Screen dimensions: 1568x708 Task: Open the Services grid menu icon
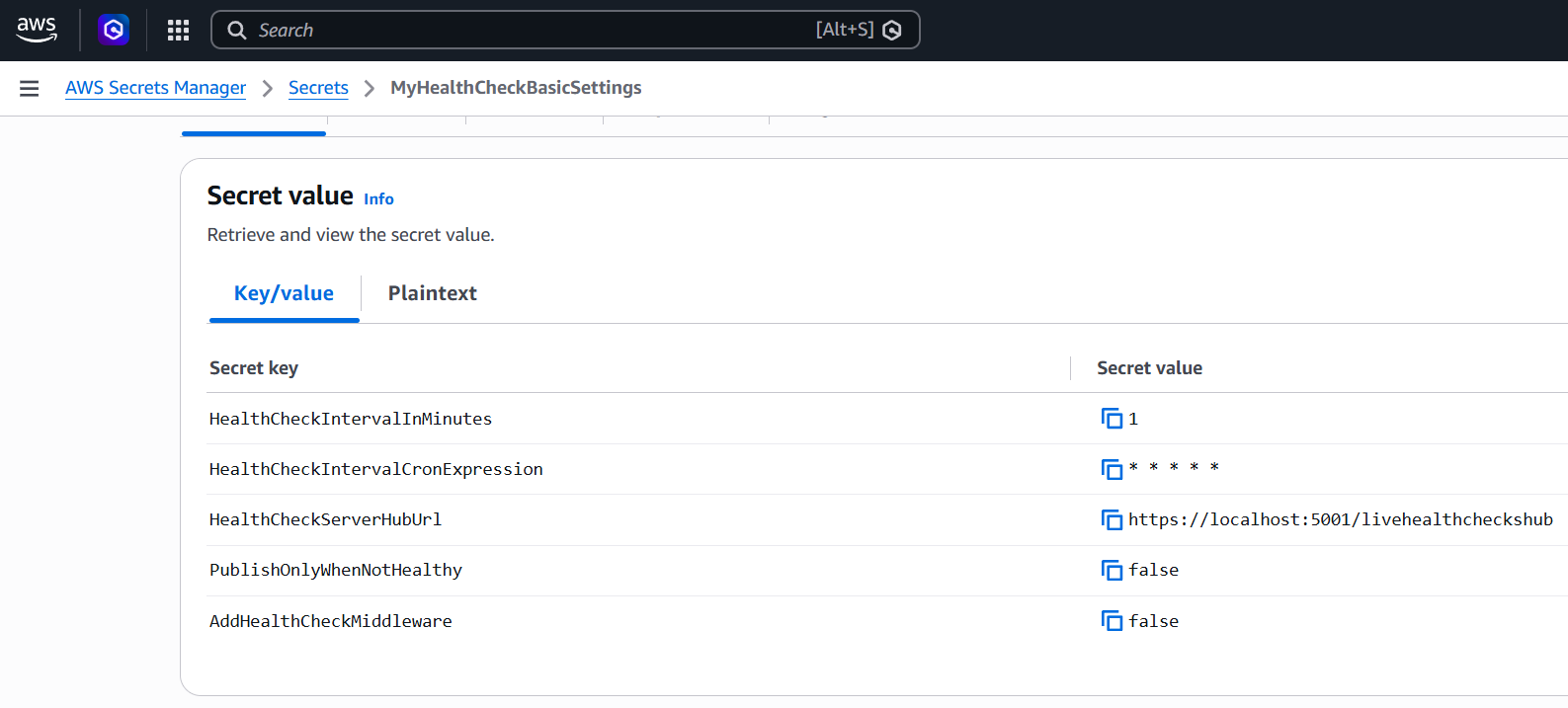tap(178, 30)
